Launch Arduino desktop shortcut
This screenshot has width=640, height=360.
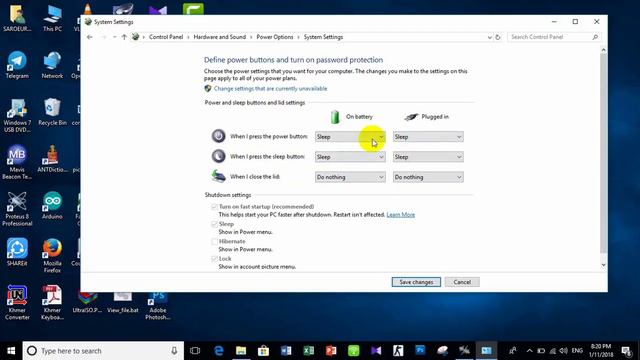[52, 205]
